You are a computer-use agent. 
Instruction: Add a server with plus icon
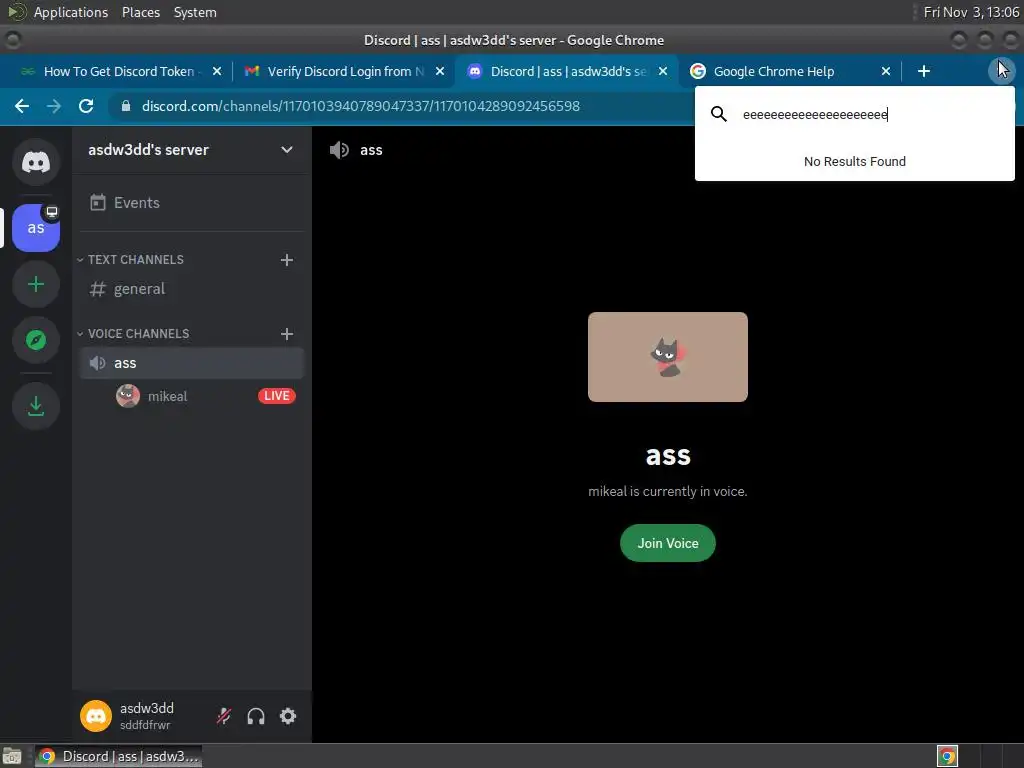(36, 284)
